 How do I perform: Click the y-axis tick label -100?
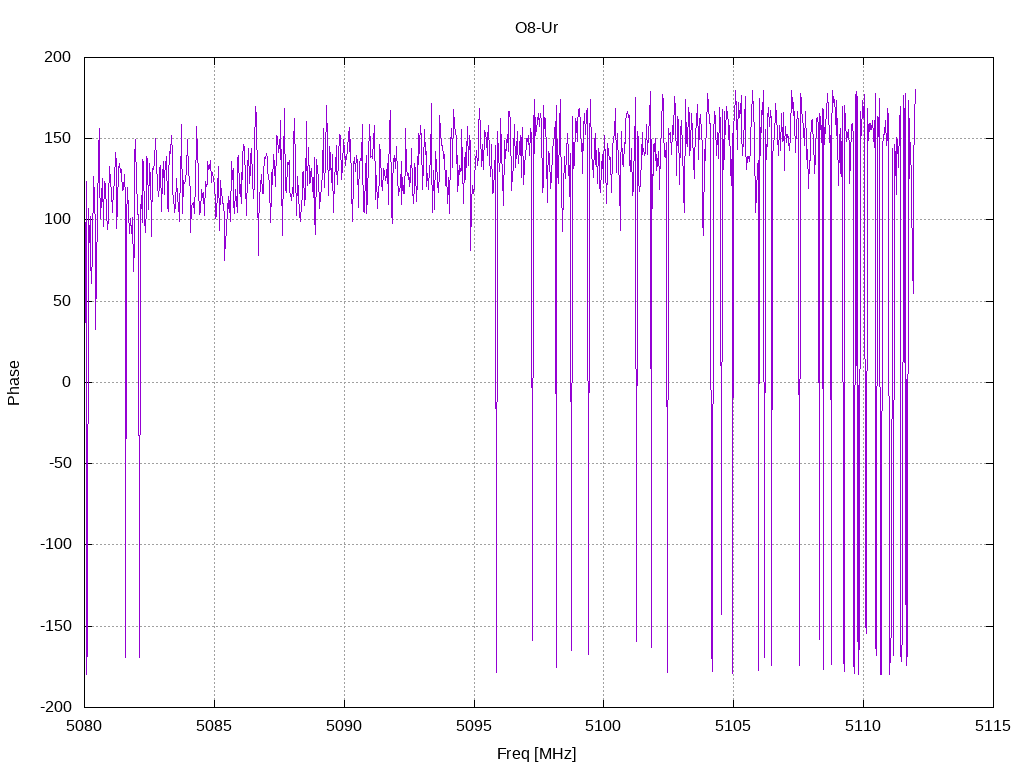[56, 544]
